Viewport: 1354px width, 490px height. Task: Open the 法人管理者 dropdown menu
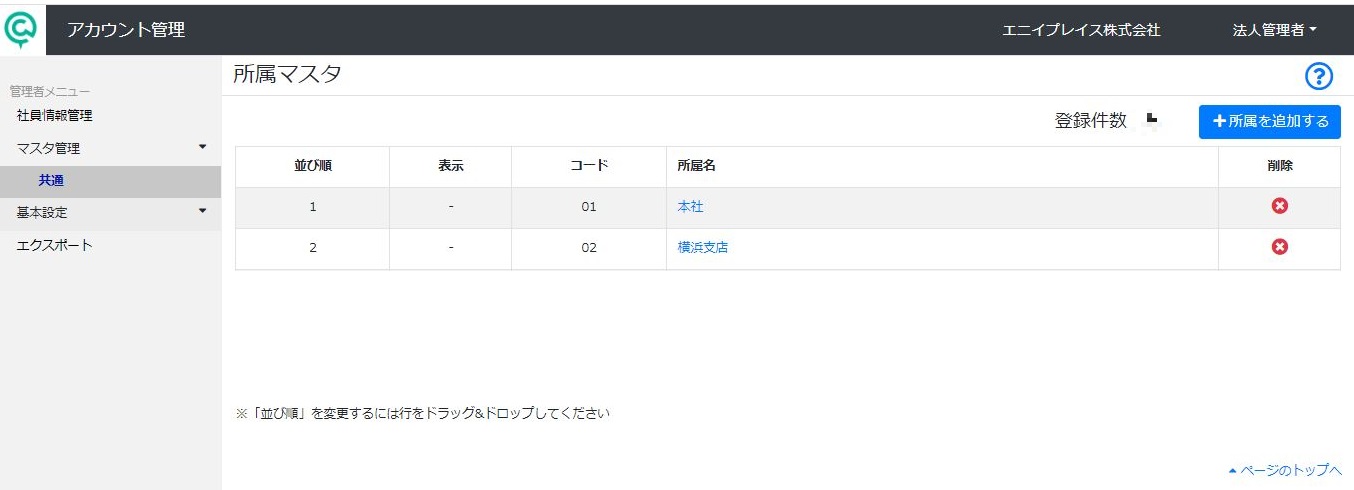pos(1274,30)
